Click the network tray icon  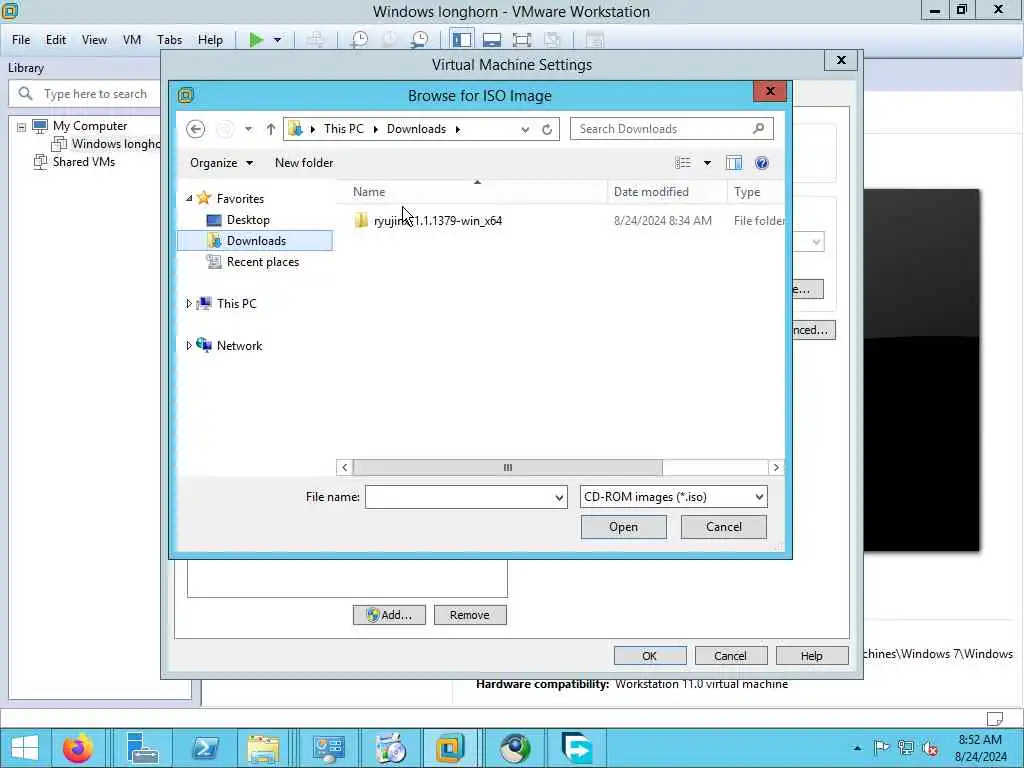click(905, 748)
